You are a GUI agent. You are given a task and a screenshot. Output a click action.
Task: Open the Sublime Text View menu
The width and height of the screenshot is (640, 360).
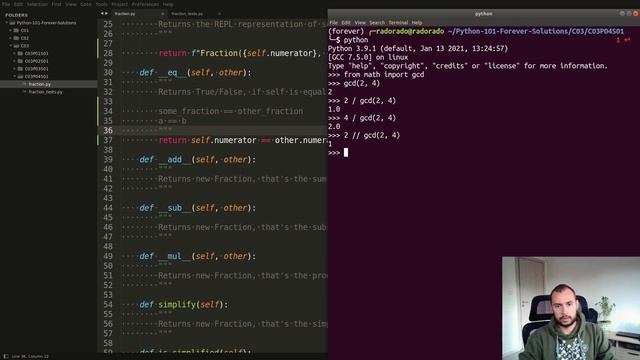[x=71, y=4]
